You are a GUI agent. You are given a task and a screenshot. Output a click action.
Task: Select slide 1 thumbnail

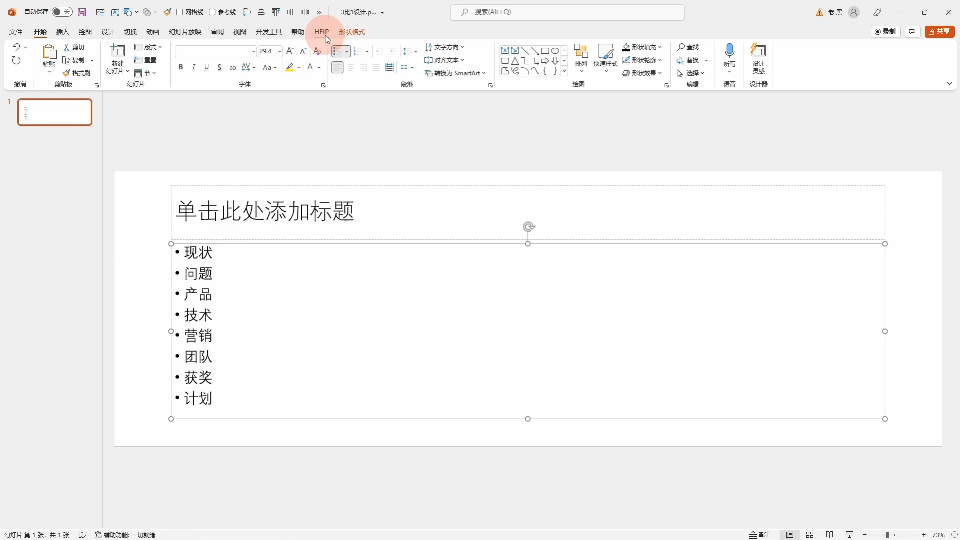54,112
